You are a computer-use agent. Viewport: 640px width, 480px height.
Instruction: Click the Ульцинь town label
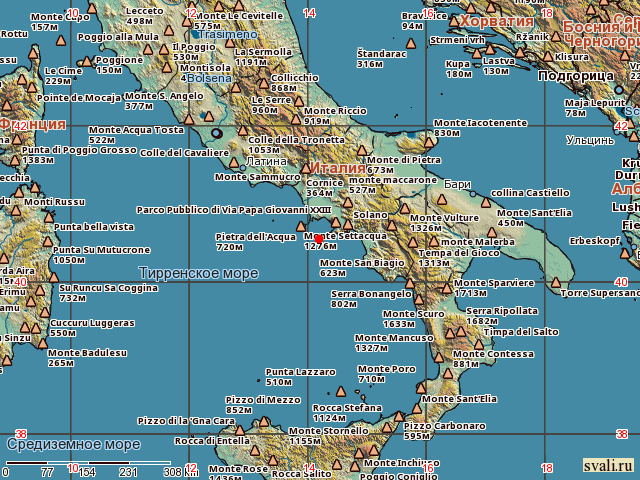pyautogui.click(x=589, y=141)
